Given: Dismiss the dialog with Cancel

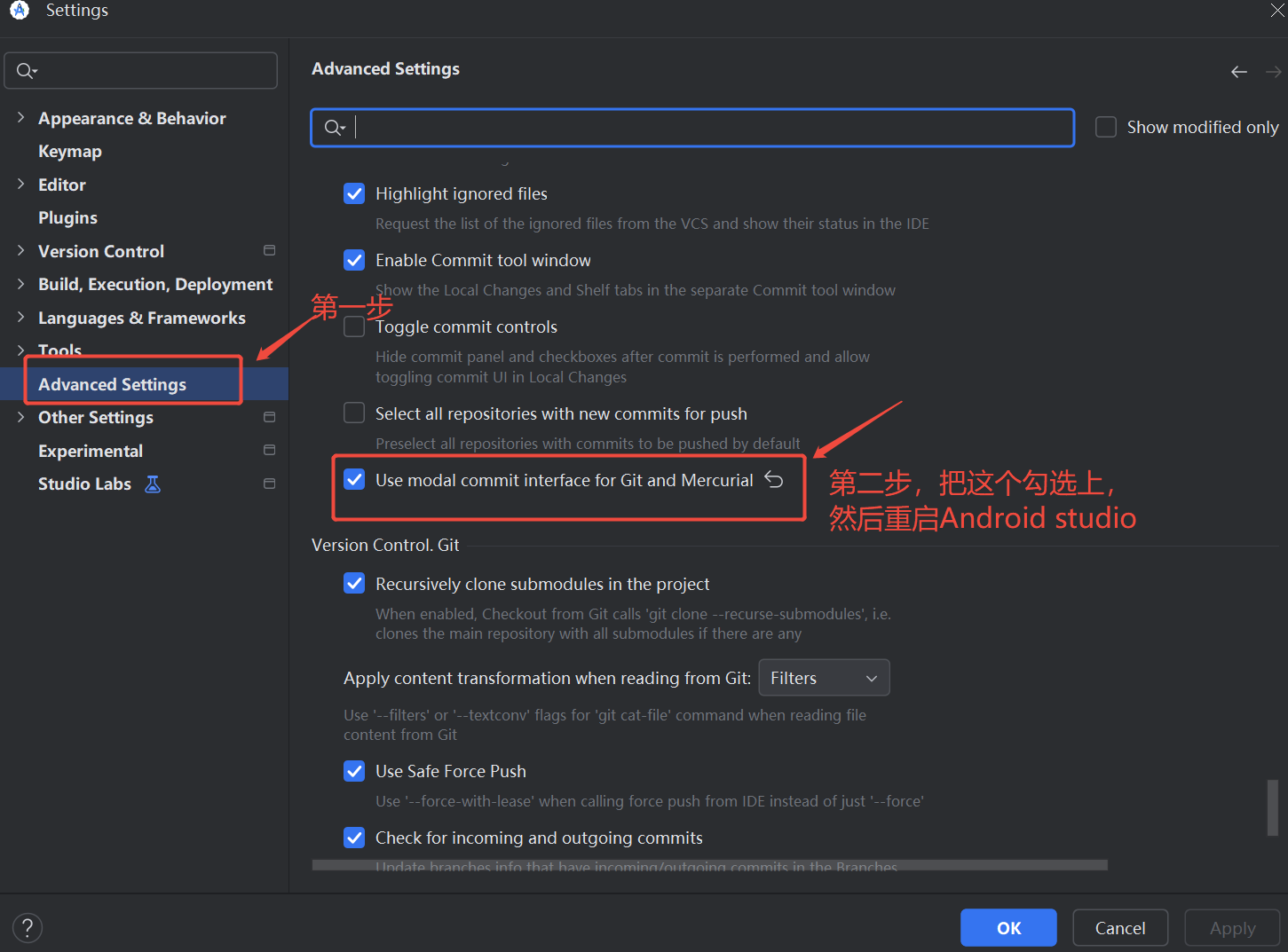Looking at the screenshot, I should [1119, 927].
